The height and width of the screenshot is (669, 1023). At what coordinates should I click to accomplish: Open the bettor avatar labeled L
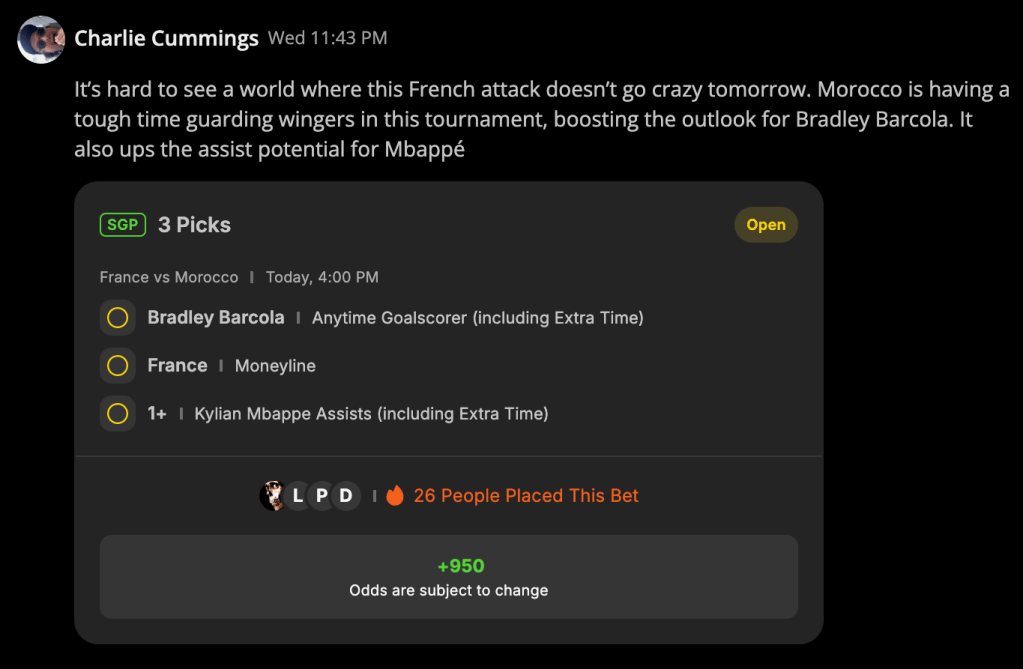click(298, 495)
